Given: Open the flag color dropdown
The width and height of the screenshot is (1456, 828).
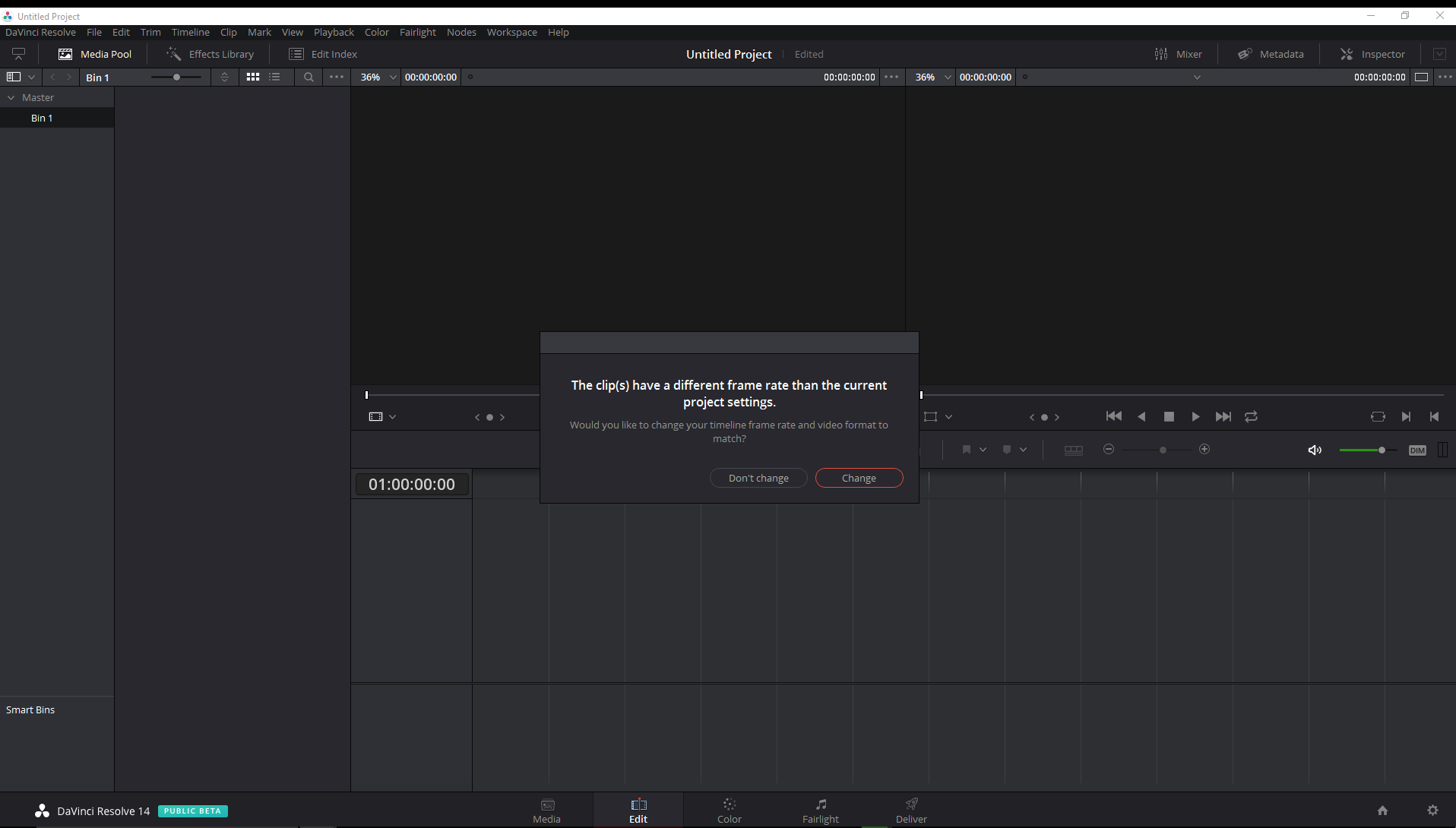Looking at the screenshot, I should point(983,450).
